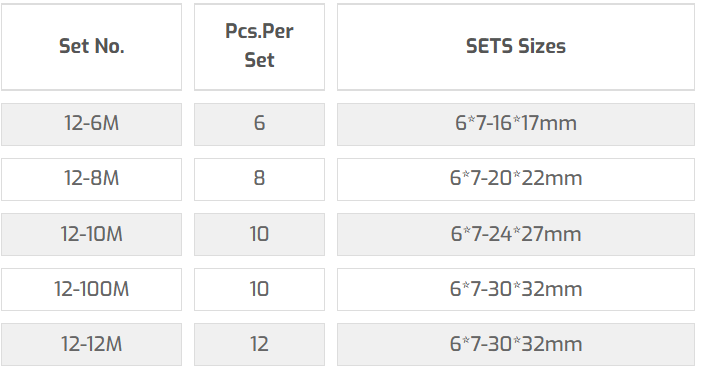This screenshot has height=369, width=703.
Task: Click the 12-8M set number cell
Action: click(x=91, y=179)
